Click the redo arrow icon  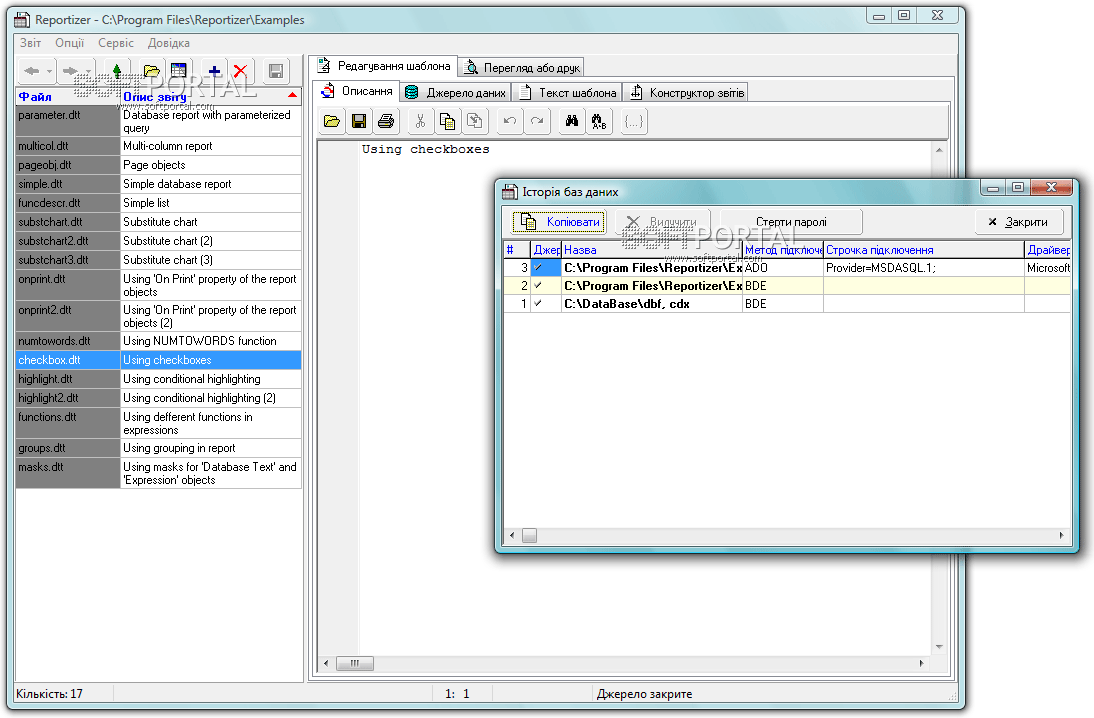click(537, 121)
